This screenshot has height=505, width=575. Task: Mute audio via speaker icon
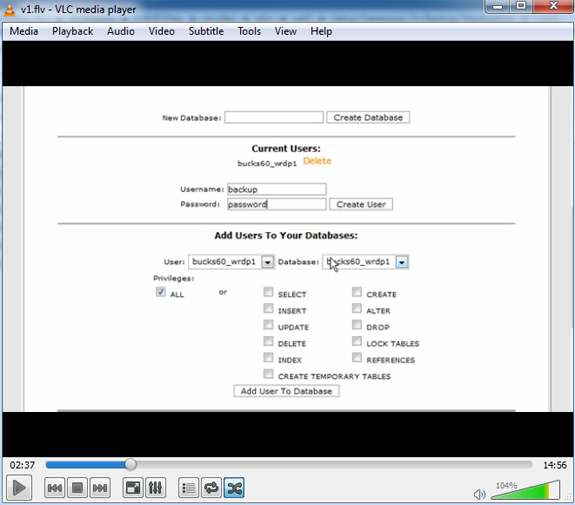pyautogui.click(x=479, y=494)
